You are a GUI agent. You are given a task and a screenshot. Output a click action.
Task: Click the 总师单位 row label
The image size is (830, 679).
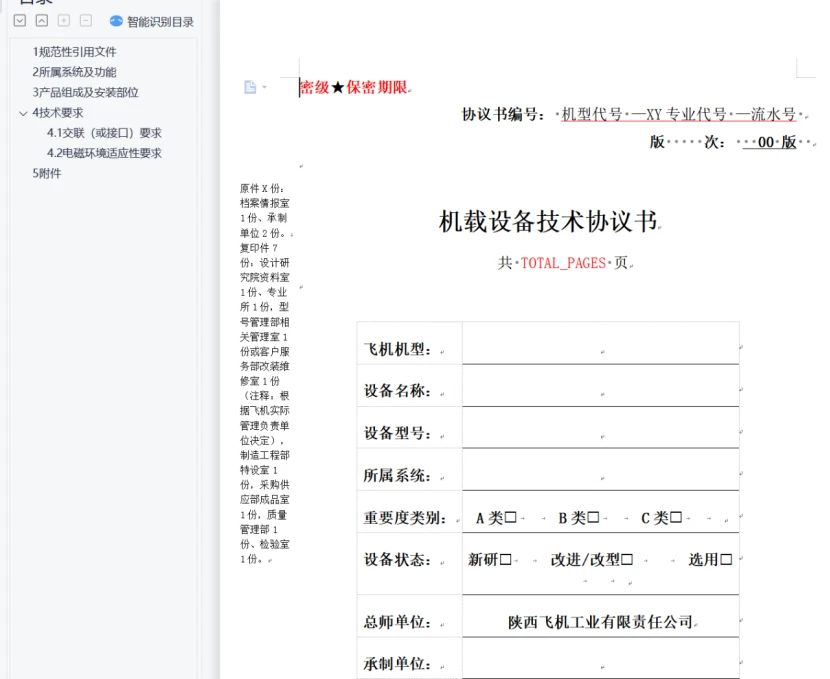coord(397,622)
